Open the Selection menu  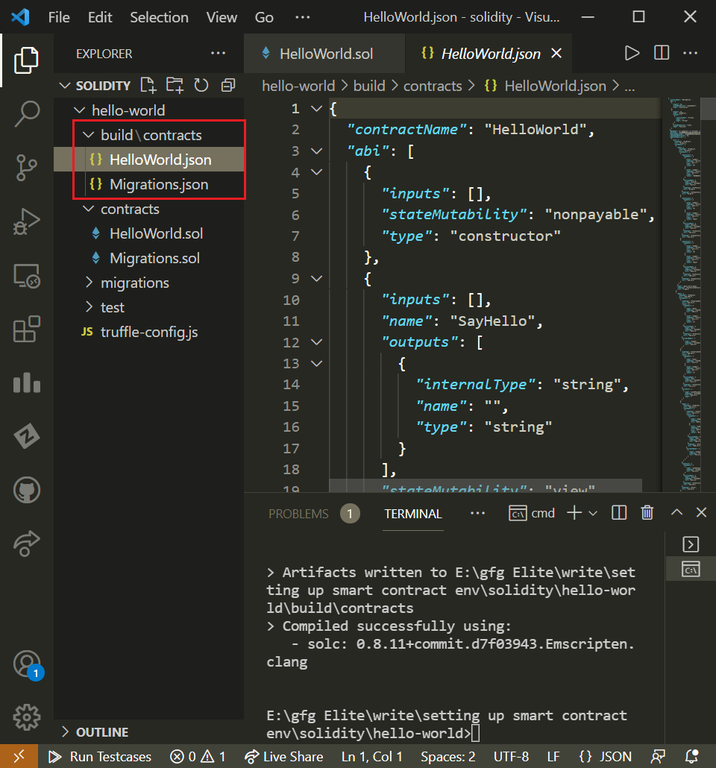pos(159,17)
